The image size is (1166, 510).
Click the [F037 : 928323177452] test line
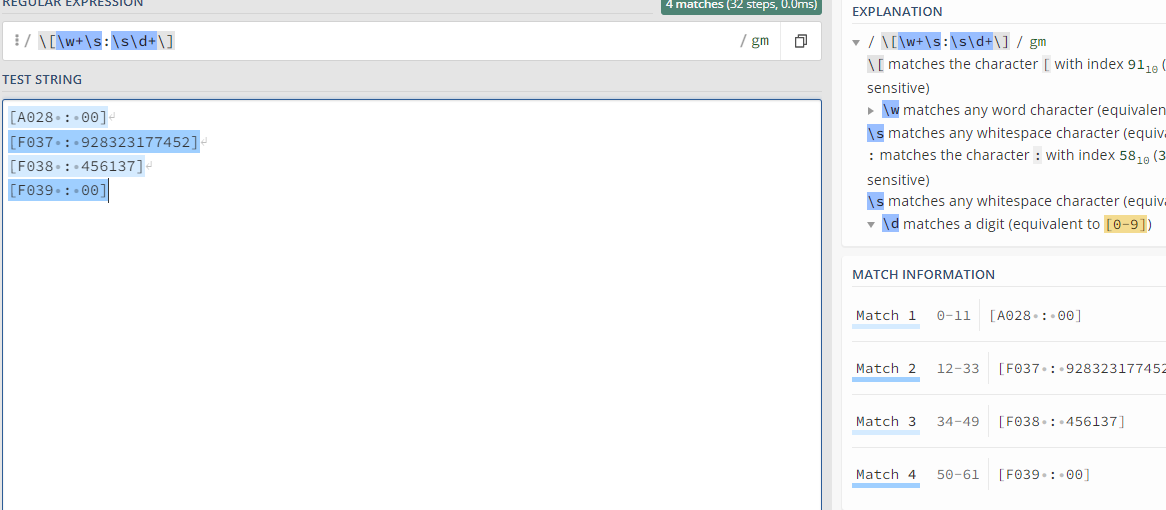103,142
